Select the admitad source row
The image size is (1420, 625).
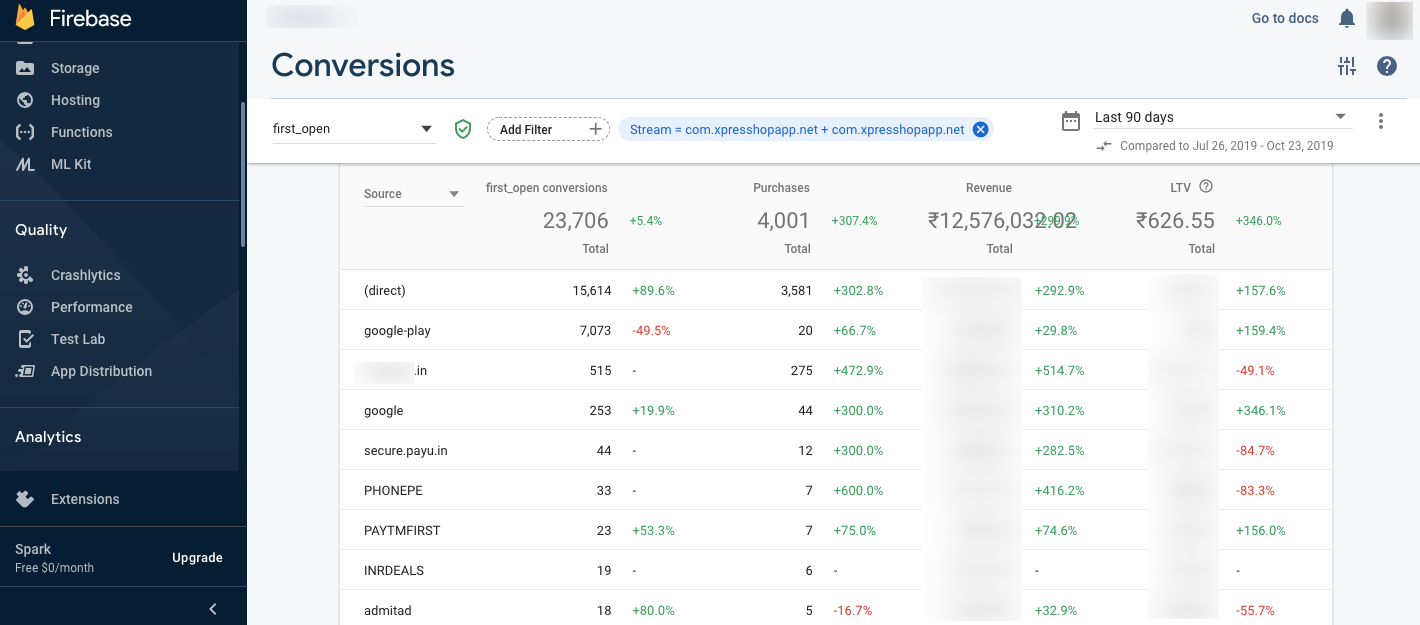click(836, 610)
